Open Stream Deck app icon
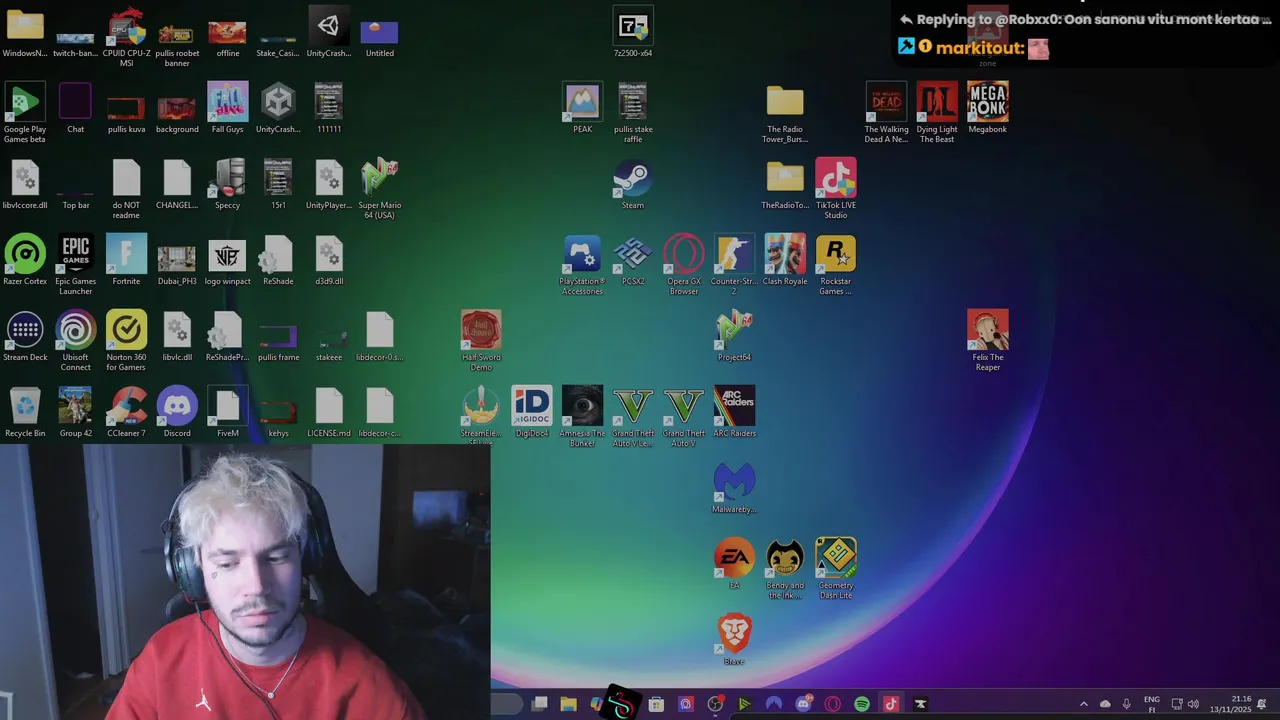This screenshot has height=720, width=1280. 25,338
